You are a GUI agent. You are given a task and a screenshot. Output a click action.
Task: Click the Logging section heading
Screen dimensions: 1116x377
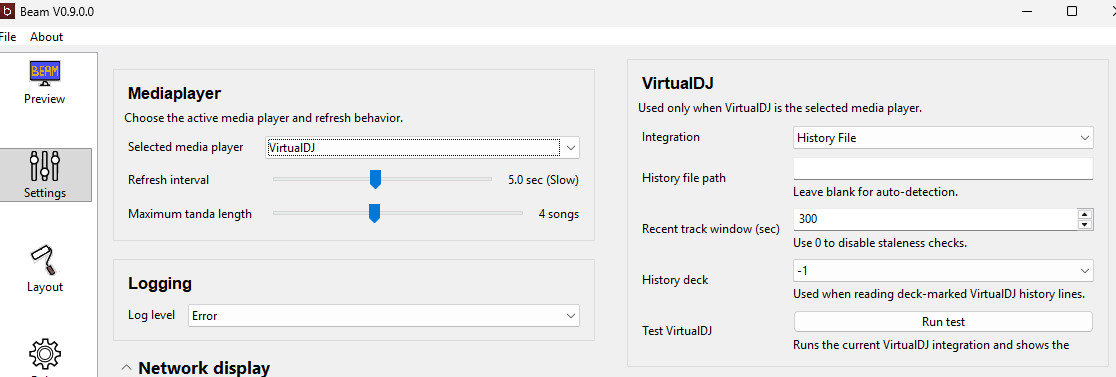(160, 284)
